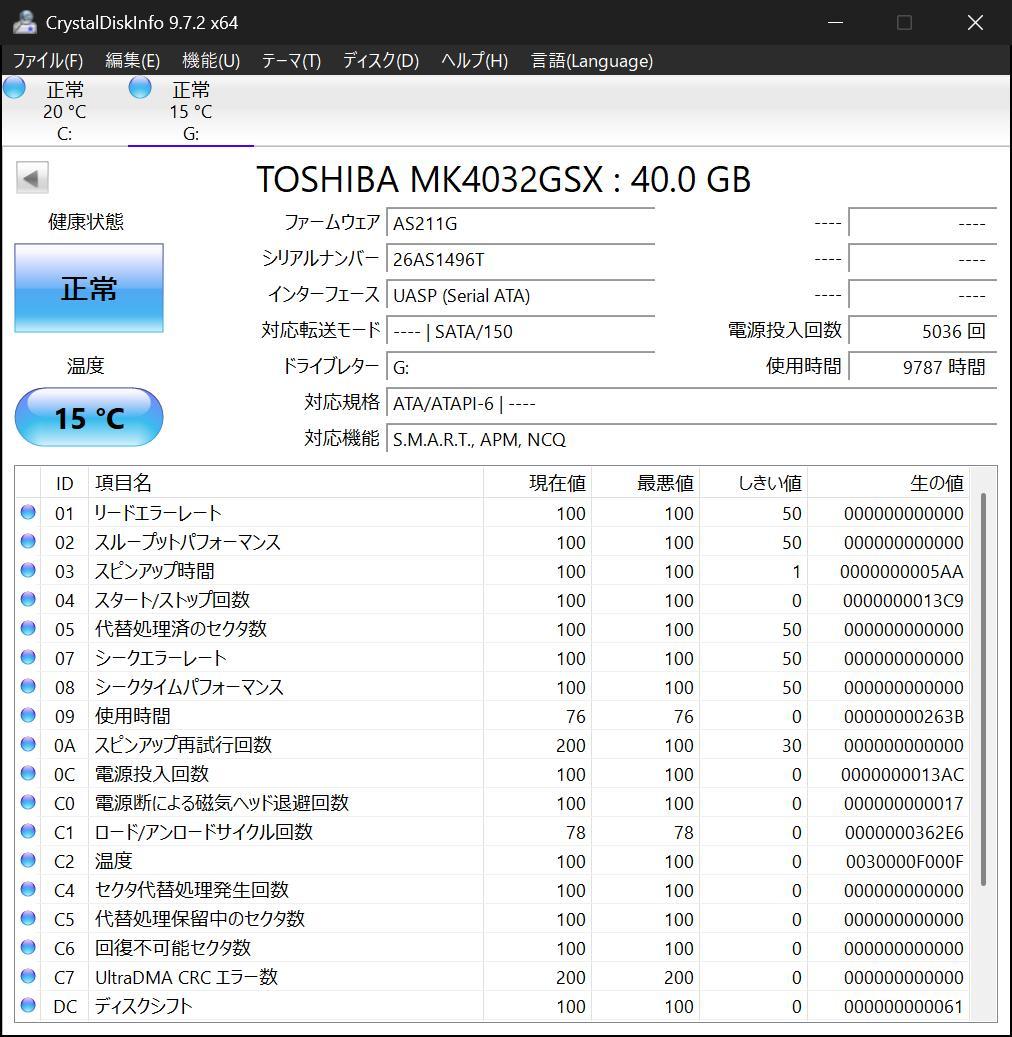The width and height of the screenshot is (1012, 1037).
Task: Open the 機能(U) menu
Action: [211, 61]
